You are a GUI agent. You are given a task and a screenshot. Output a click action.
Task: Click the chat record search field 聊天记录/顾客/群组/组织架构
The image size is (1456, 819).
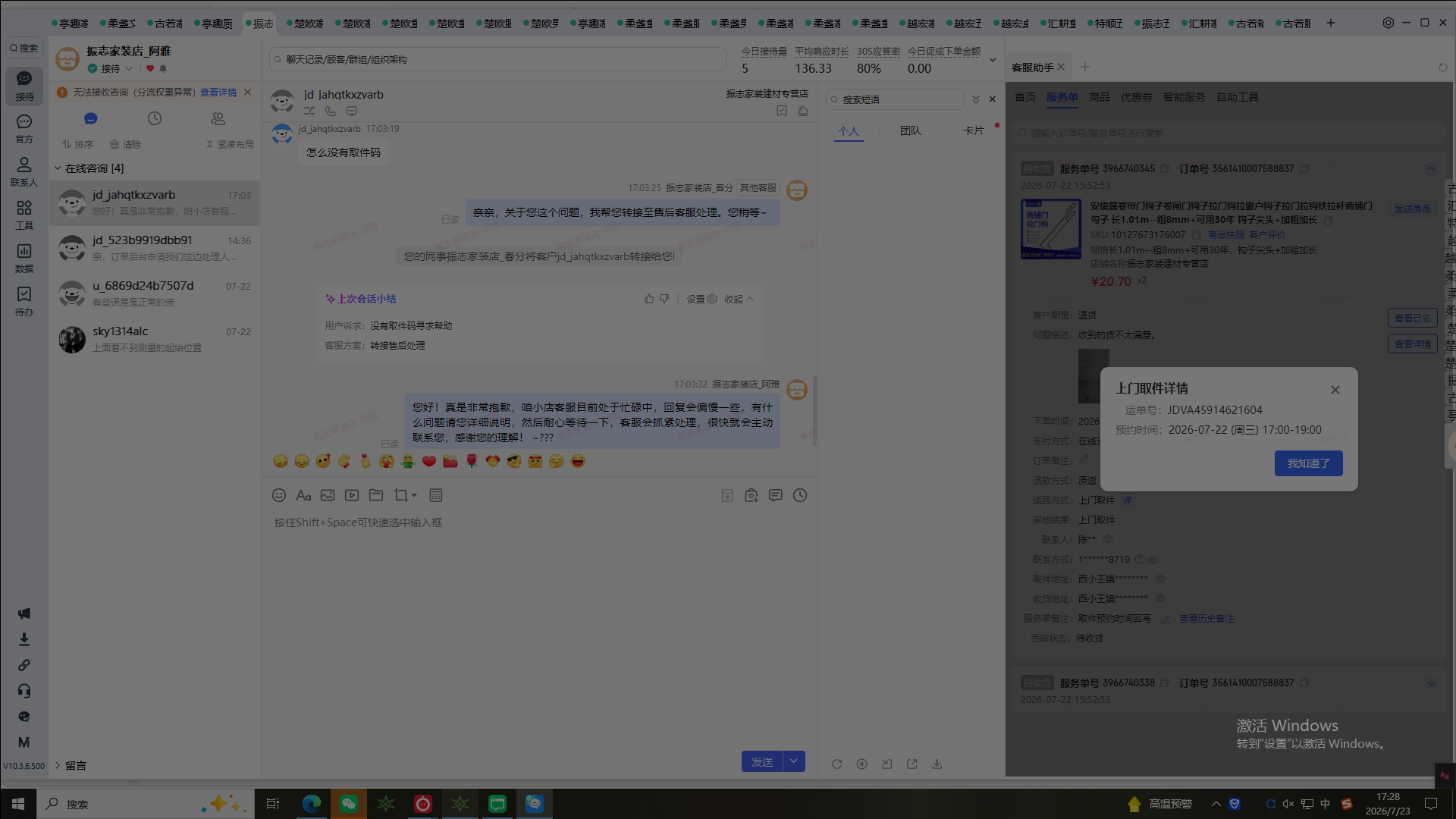(x=498, y=59)
